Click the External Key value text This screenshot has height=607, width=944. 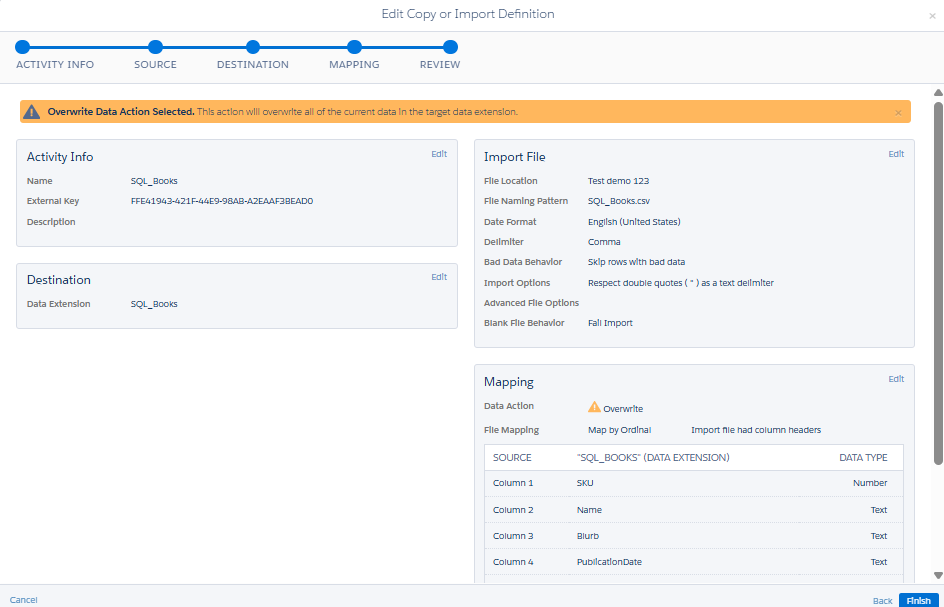222,201
